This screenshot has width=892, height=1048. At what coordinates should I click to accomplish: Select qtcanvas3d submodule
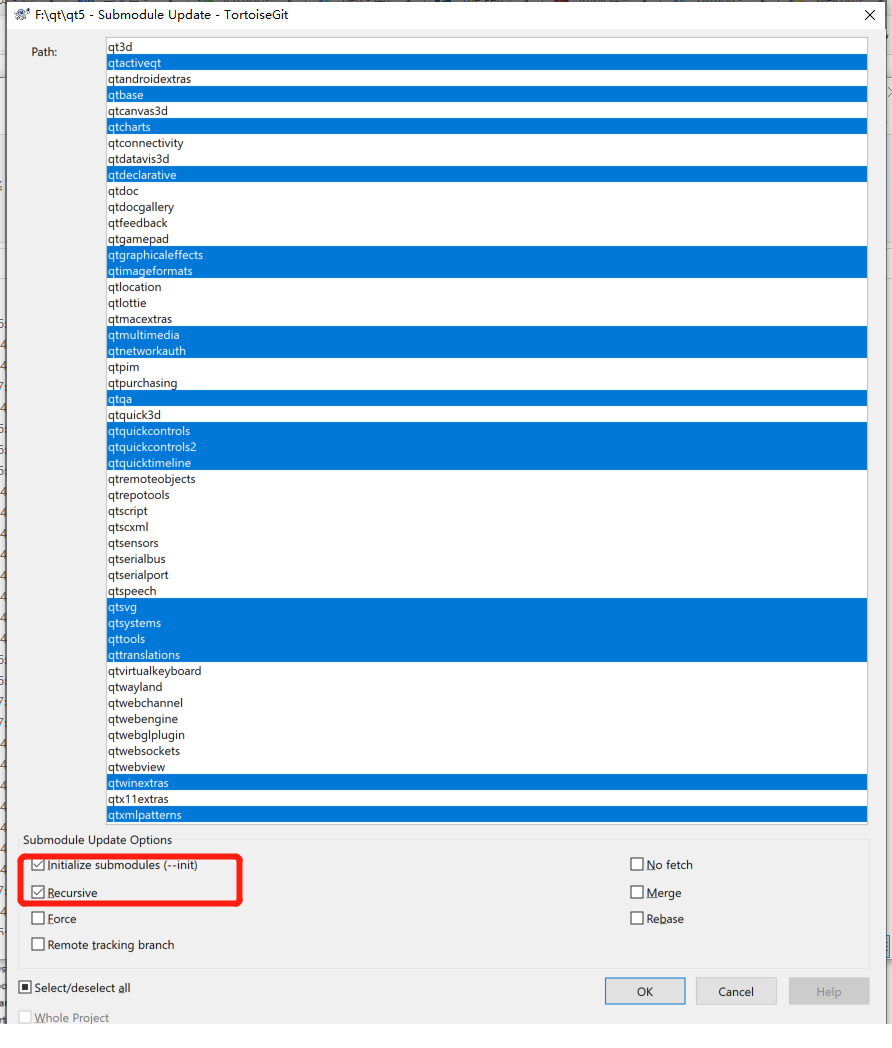(x=486, y=111)
